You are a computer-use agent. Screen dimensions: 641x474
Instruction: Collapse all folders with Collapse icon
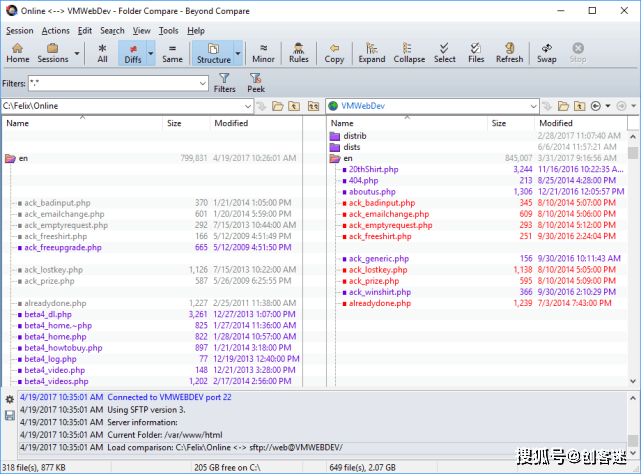(409, 52)
